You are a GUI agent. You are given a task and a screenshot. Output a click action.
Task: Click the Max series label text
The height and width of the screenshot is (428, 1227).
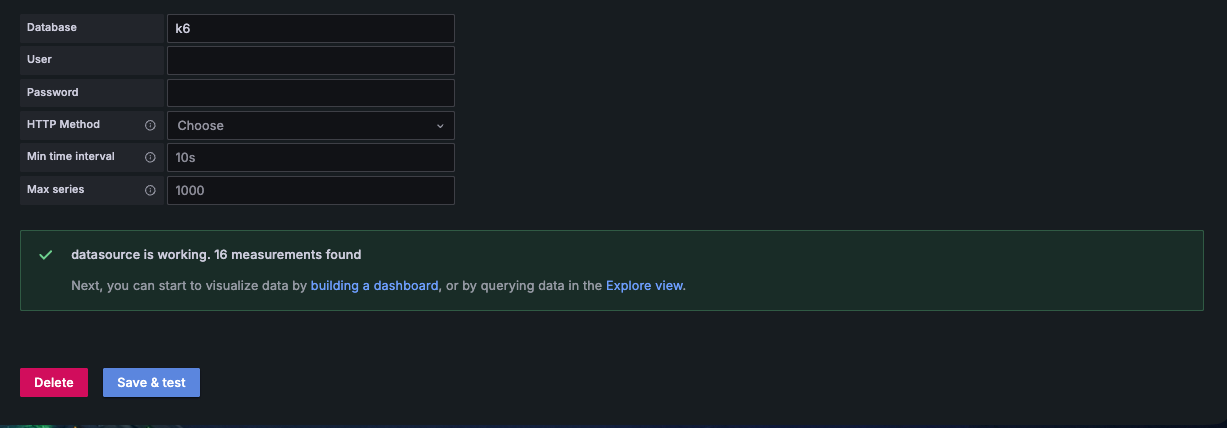(x=55, y=189)
